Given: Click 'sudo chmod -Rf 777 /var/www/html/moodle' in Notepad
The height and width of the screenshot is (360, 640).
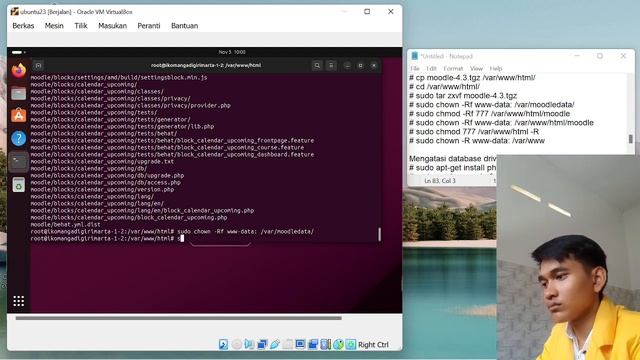Looking at the screenshot, I should tap(489, 113).
